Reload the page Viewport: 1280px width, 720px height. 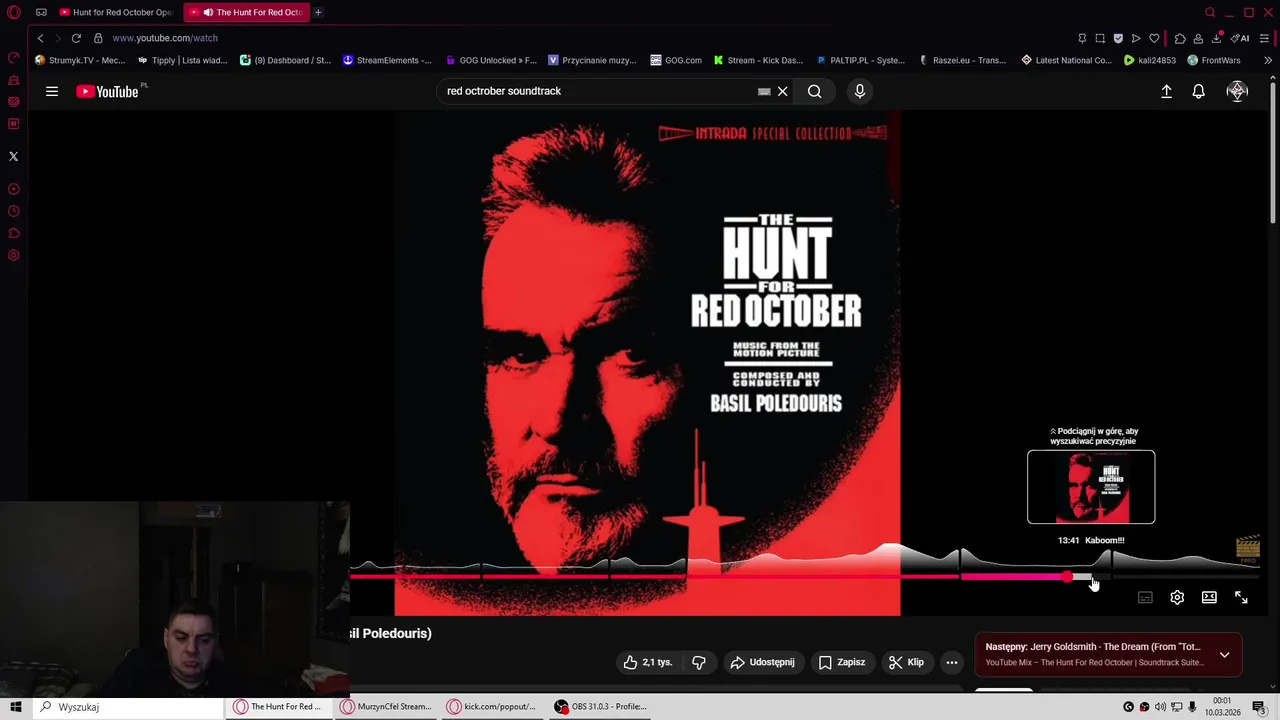pyautogui.click(x=76, y=38)
